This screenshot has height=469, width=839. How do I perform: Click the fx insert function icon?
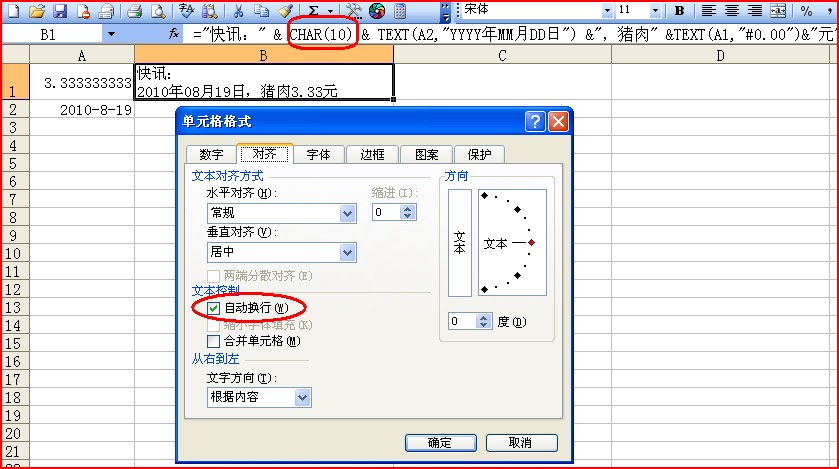coord(173,33)
